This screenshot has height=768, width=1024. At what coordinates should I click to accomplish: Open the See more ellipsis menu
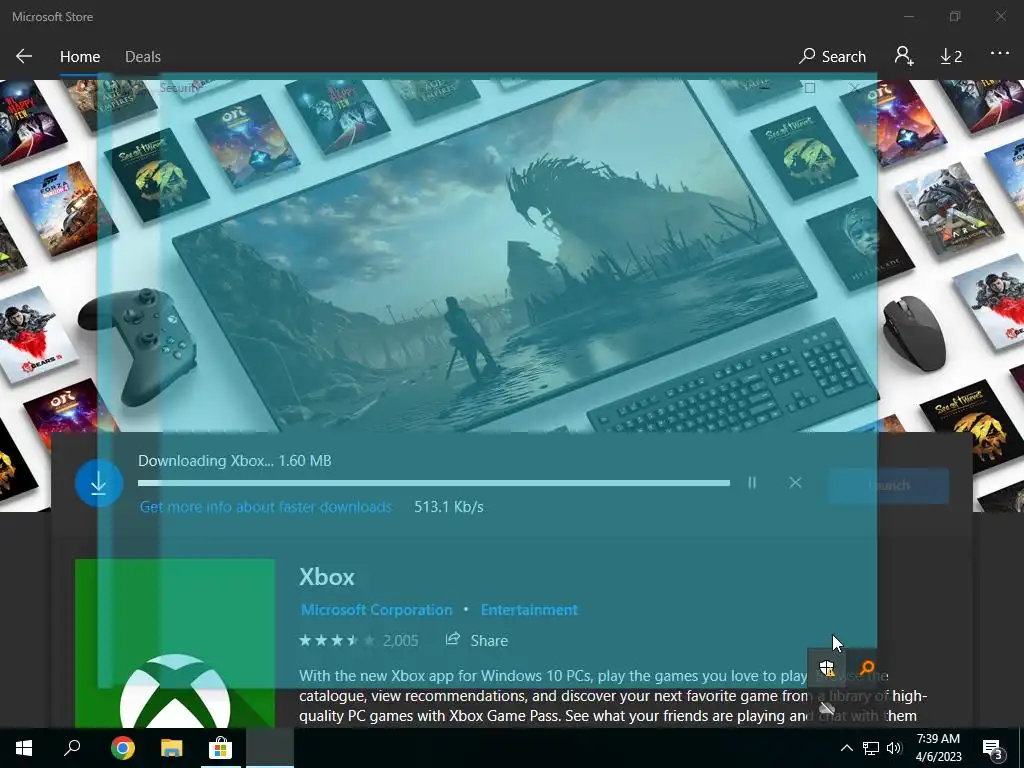[1000, 54]
